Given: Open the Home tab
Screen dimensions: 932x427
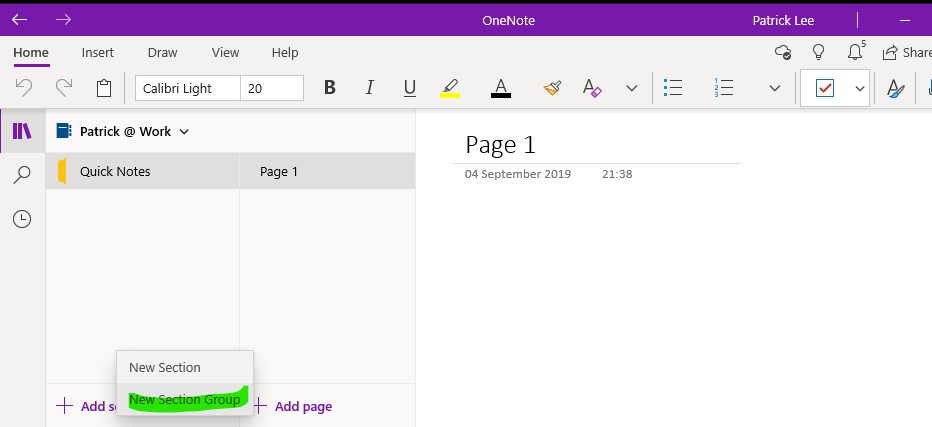Looking at the screenshot, I should [x=31, y=52].
